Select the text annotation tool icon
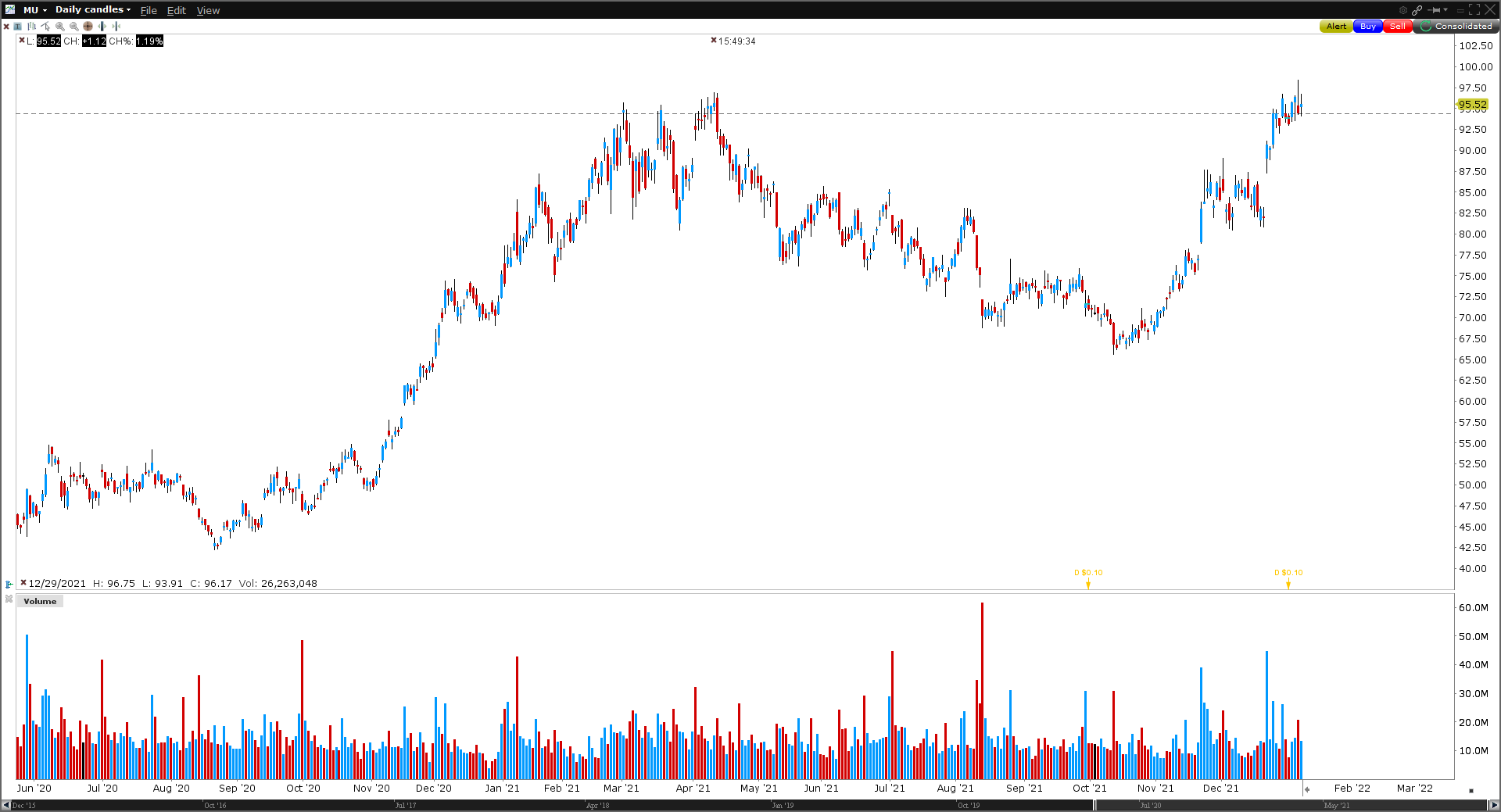 tap(17, 26)
